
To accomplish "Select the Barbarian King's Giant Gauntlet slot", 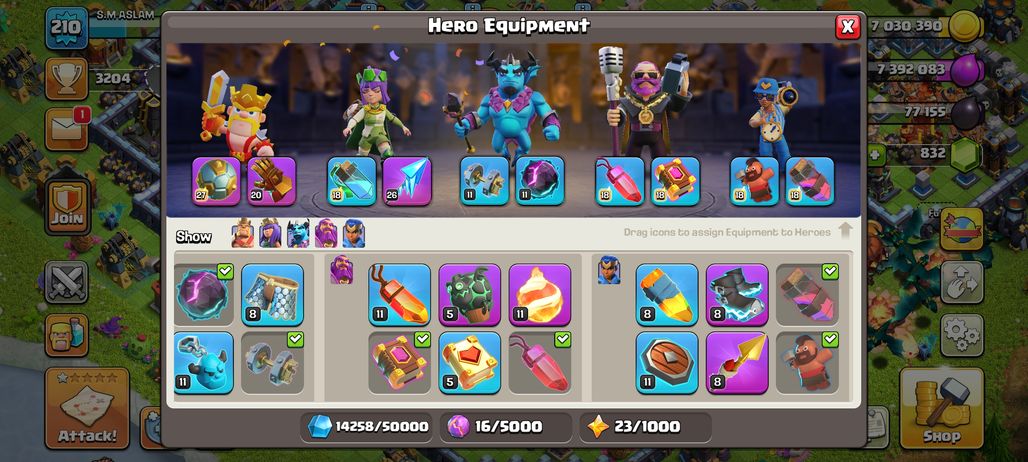I will coord(271,181).
